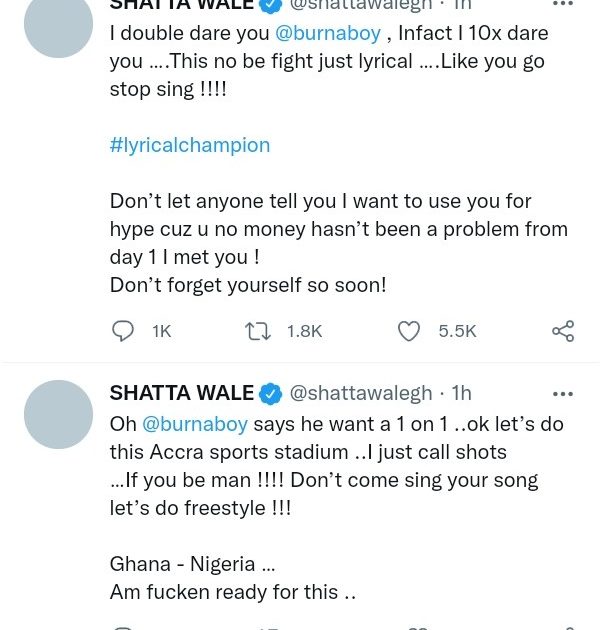
Task: Click the verified badge on the top tweet
Action: [x=270, y=4]
